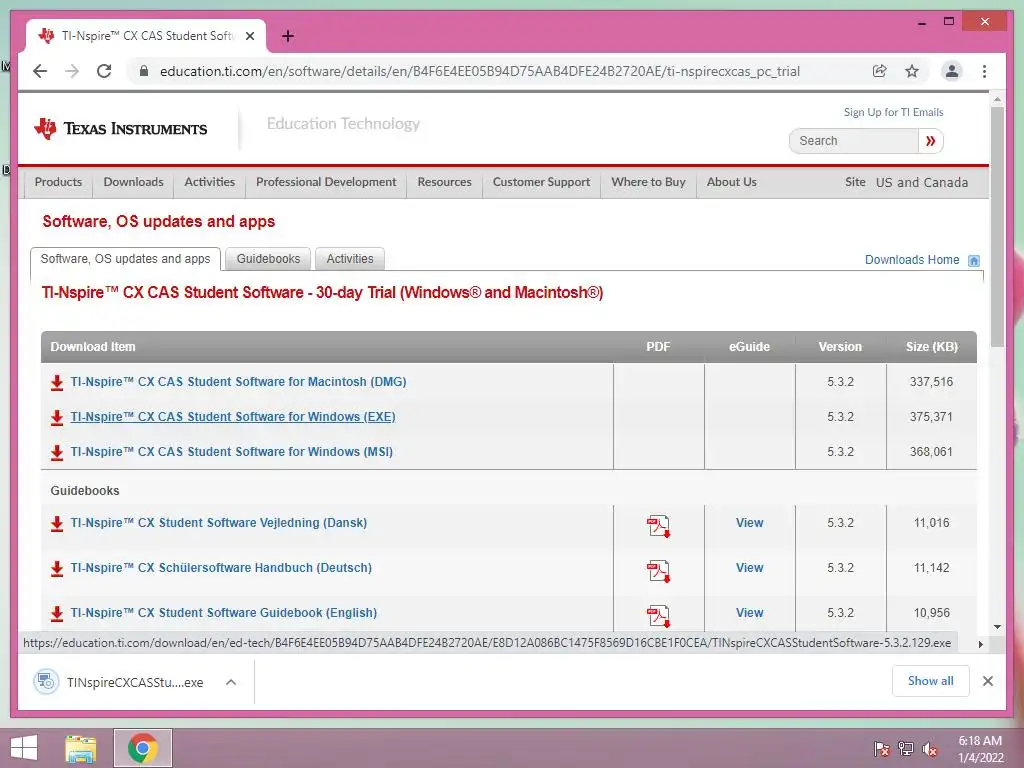The height and width of the screenshot is (768, 1024).
Task: Open the Windows Start menu
Action: [24, 748]
